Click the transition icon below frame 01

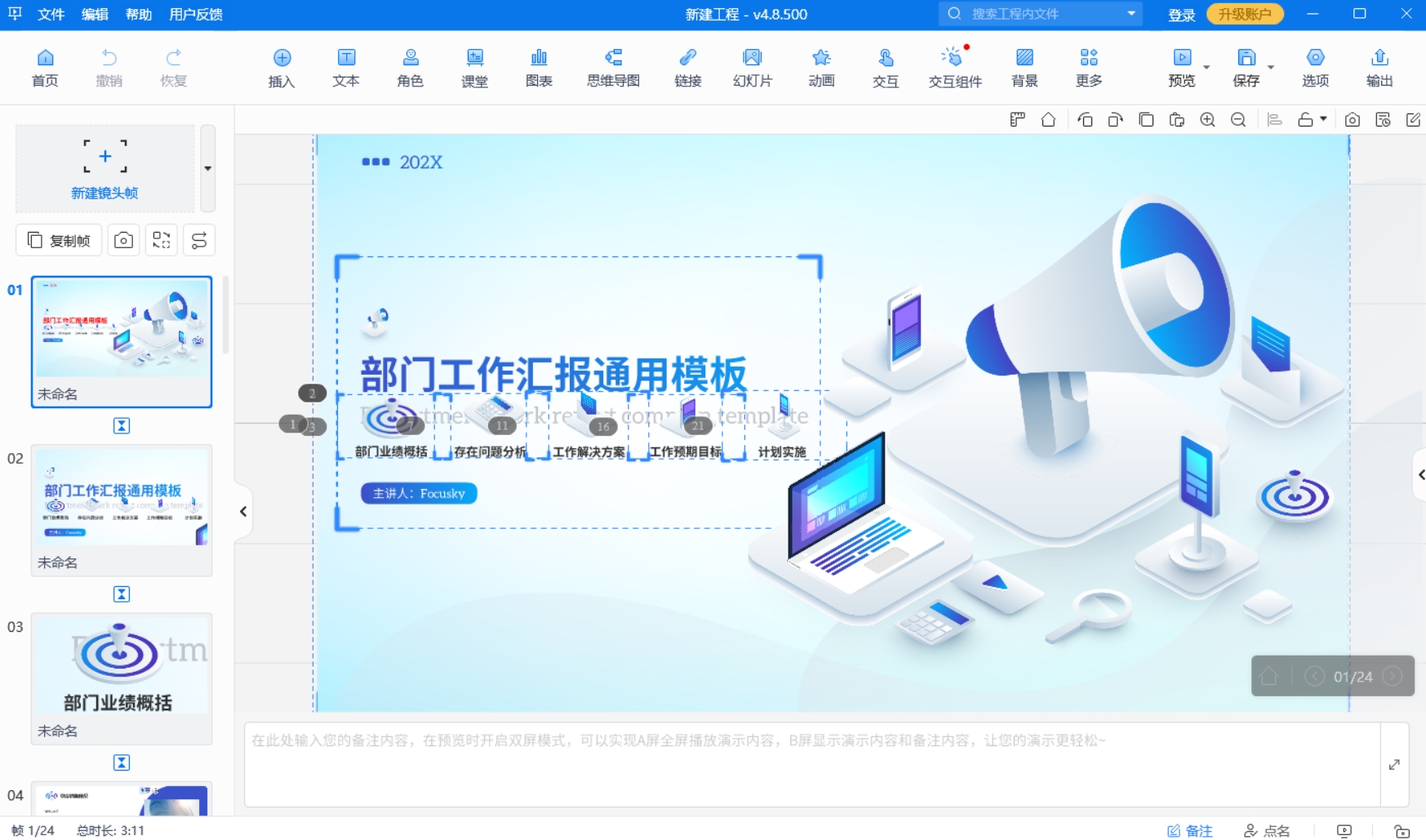[x=122, y=425]
